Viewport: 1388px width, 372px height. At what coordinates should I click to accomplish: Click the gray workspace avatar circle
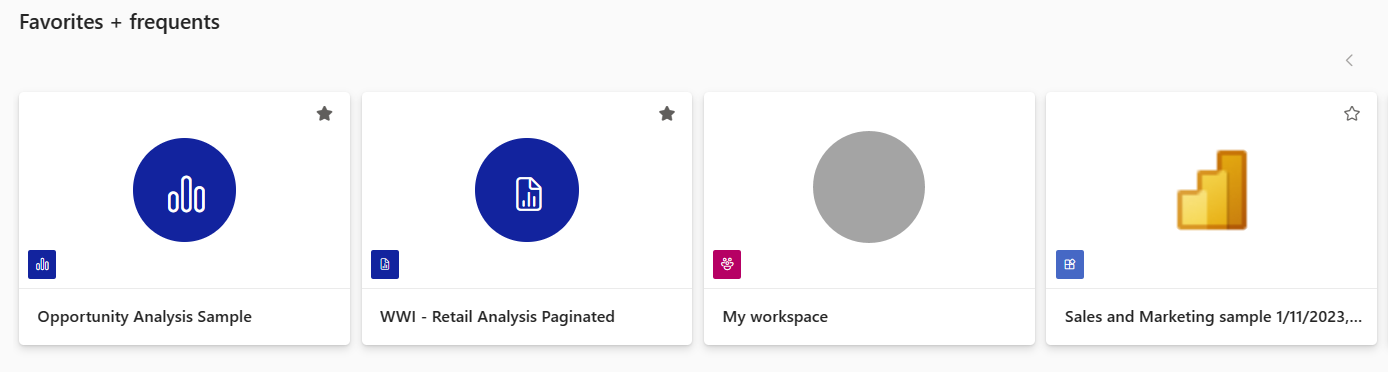click(x=869, y=187)
